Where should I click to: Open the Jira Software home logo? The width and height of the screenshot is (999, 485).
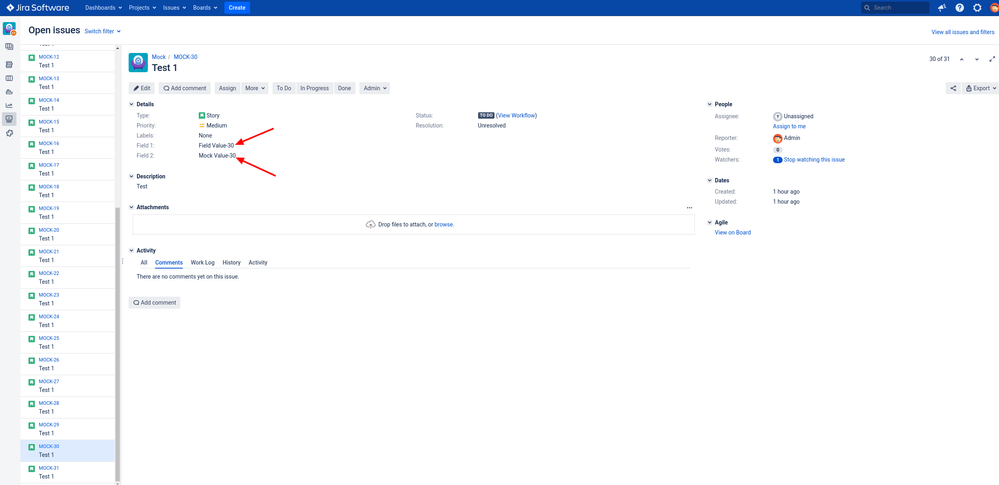click(38, 8)
